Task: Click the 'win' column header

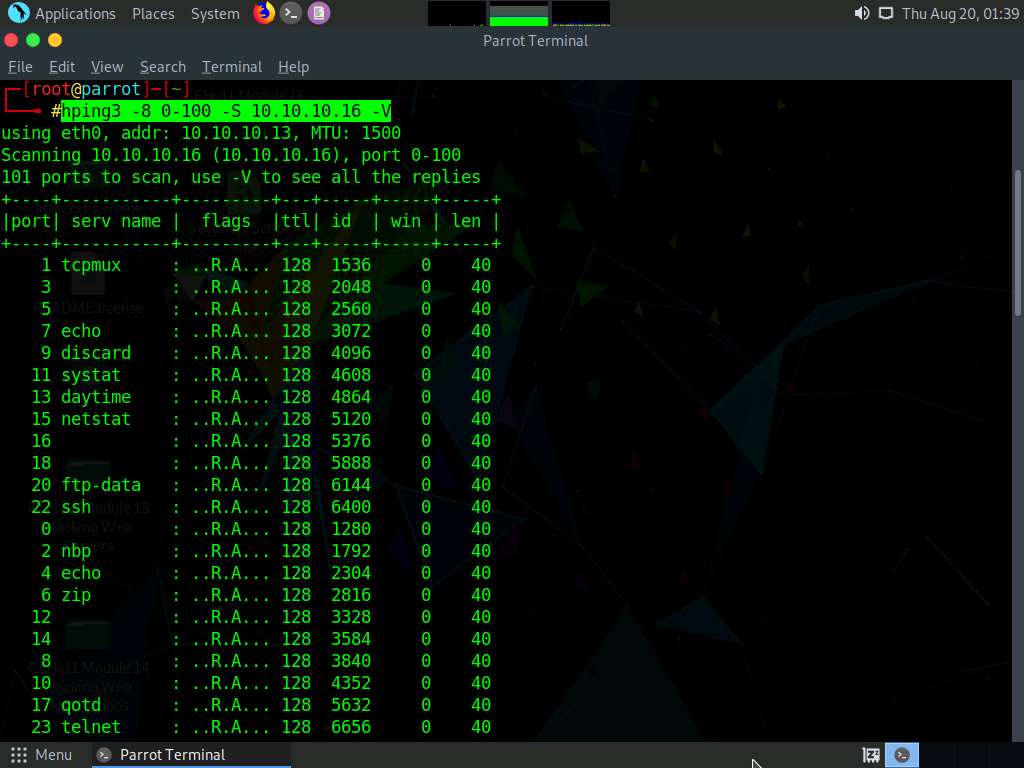Action: click(x=406, y=221)
